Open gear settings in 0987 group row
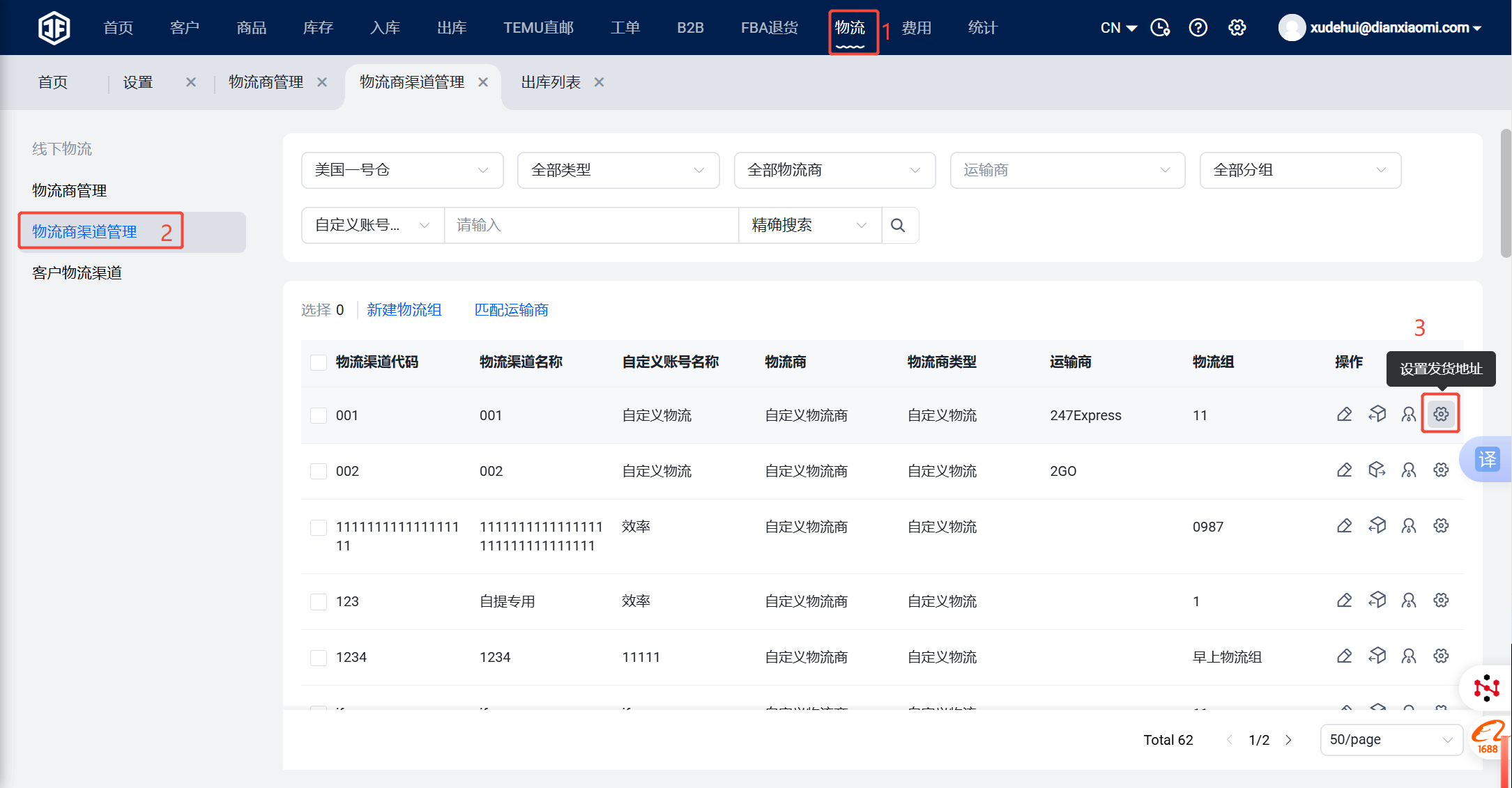The height and width of the screenshot is (788, 1512). coord(1441,526)
